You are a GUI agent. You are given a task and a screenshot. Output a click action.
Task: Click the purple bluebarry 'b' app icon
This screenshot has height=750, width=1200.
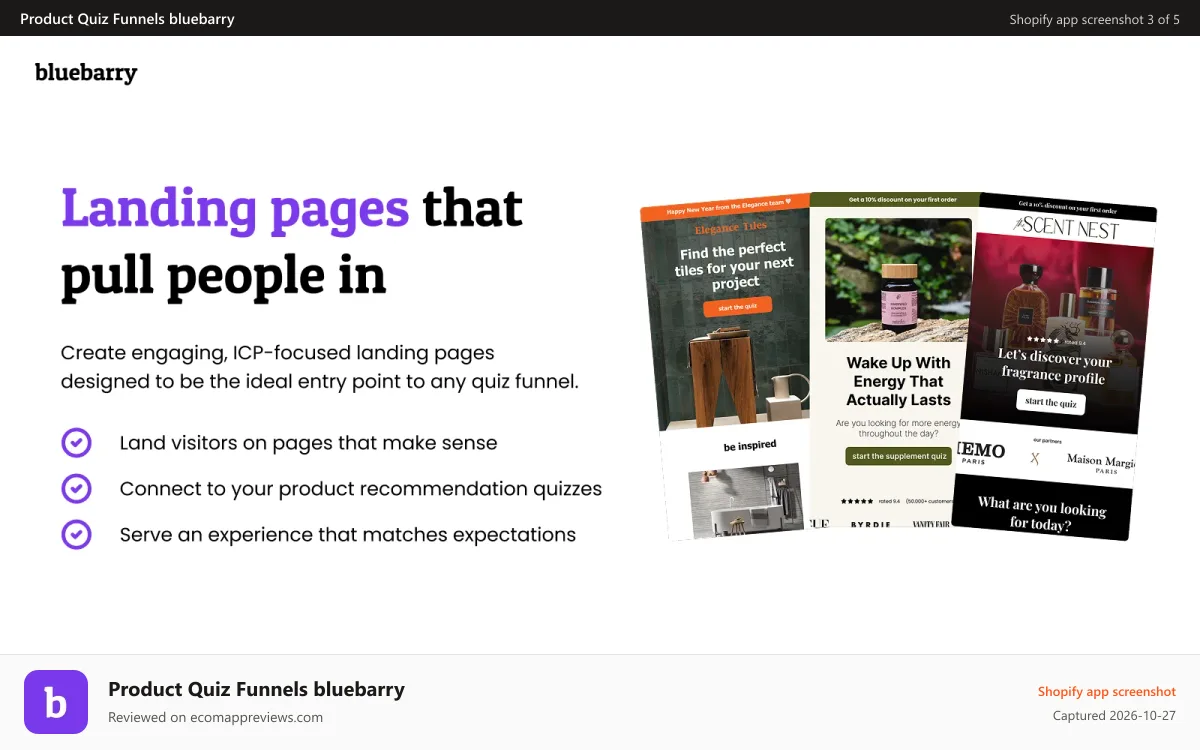pyautogui.click(x=56, y=702)
